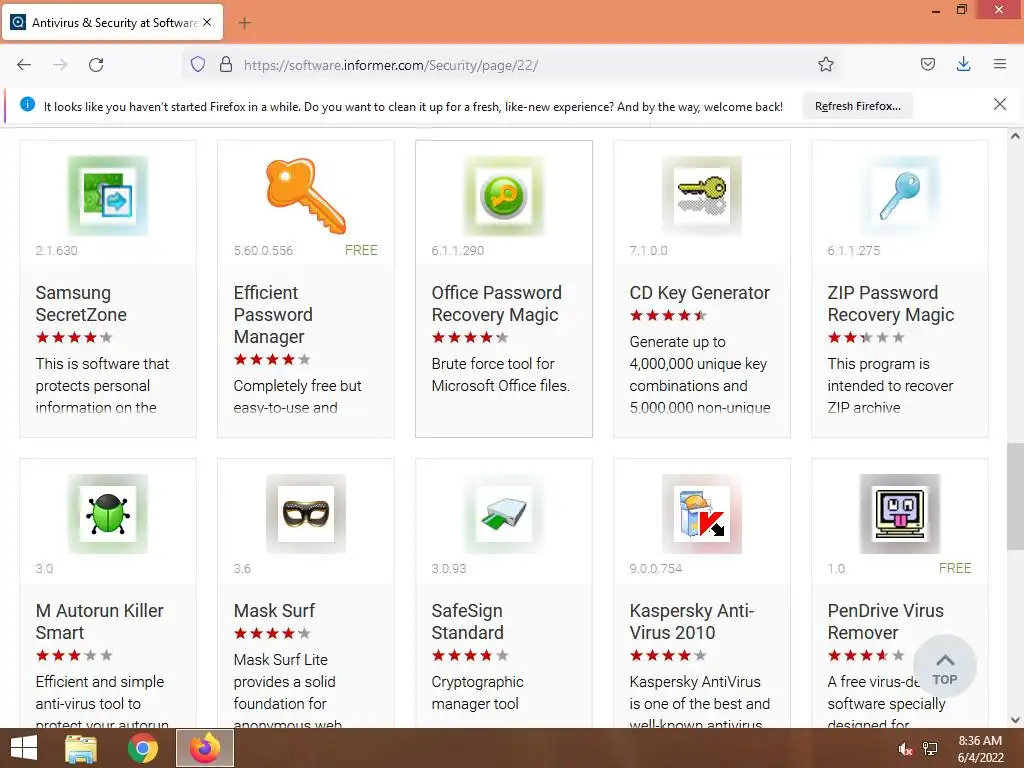Click the star rating of CD Key Generator
1024x768 pixels.
(x=668, y=315)
